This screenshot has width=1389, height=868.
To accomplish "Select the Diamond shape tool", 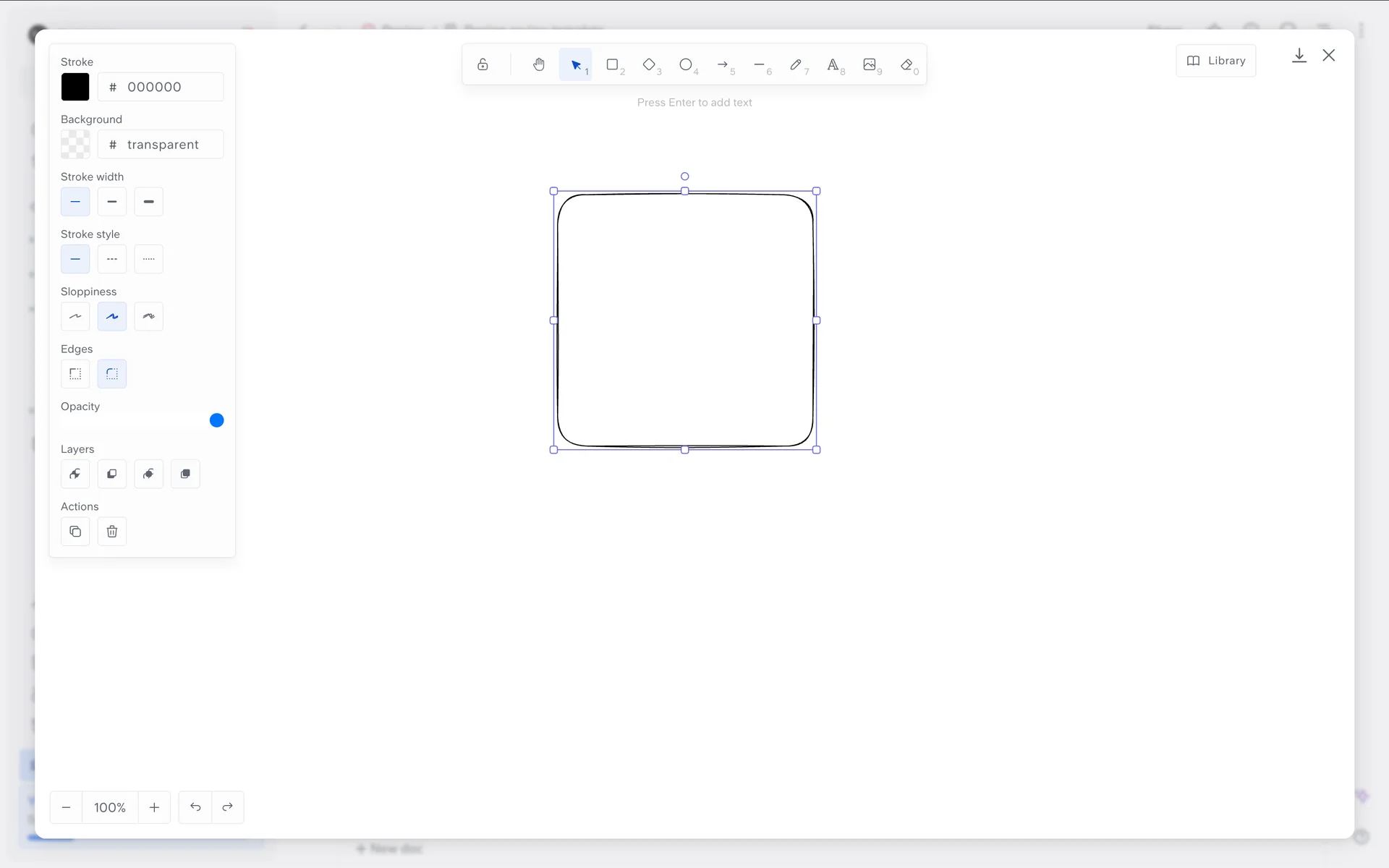I will (649, 65).
